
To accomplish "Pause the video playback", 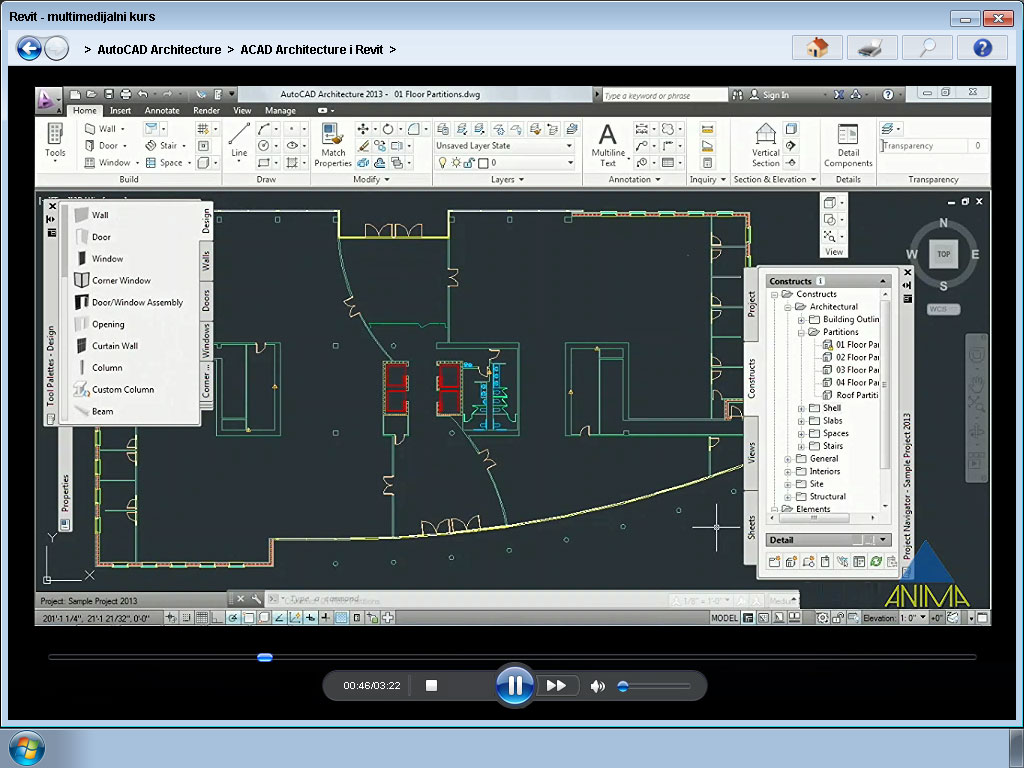I will coord(514,685).
